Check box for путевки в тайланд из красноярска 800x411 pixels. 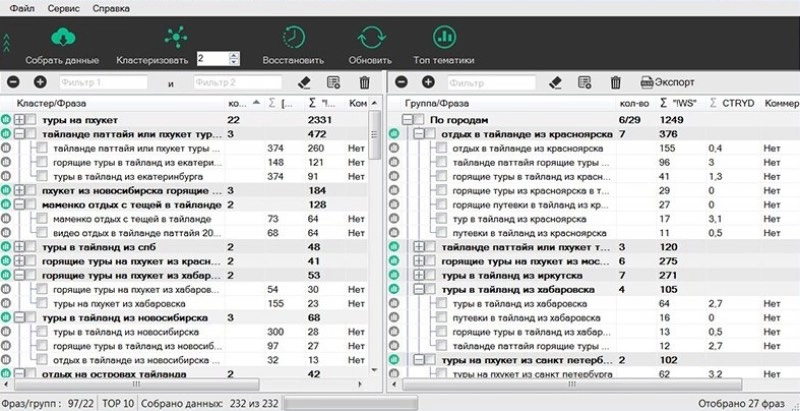click(x=442, y=233)
